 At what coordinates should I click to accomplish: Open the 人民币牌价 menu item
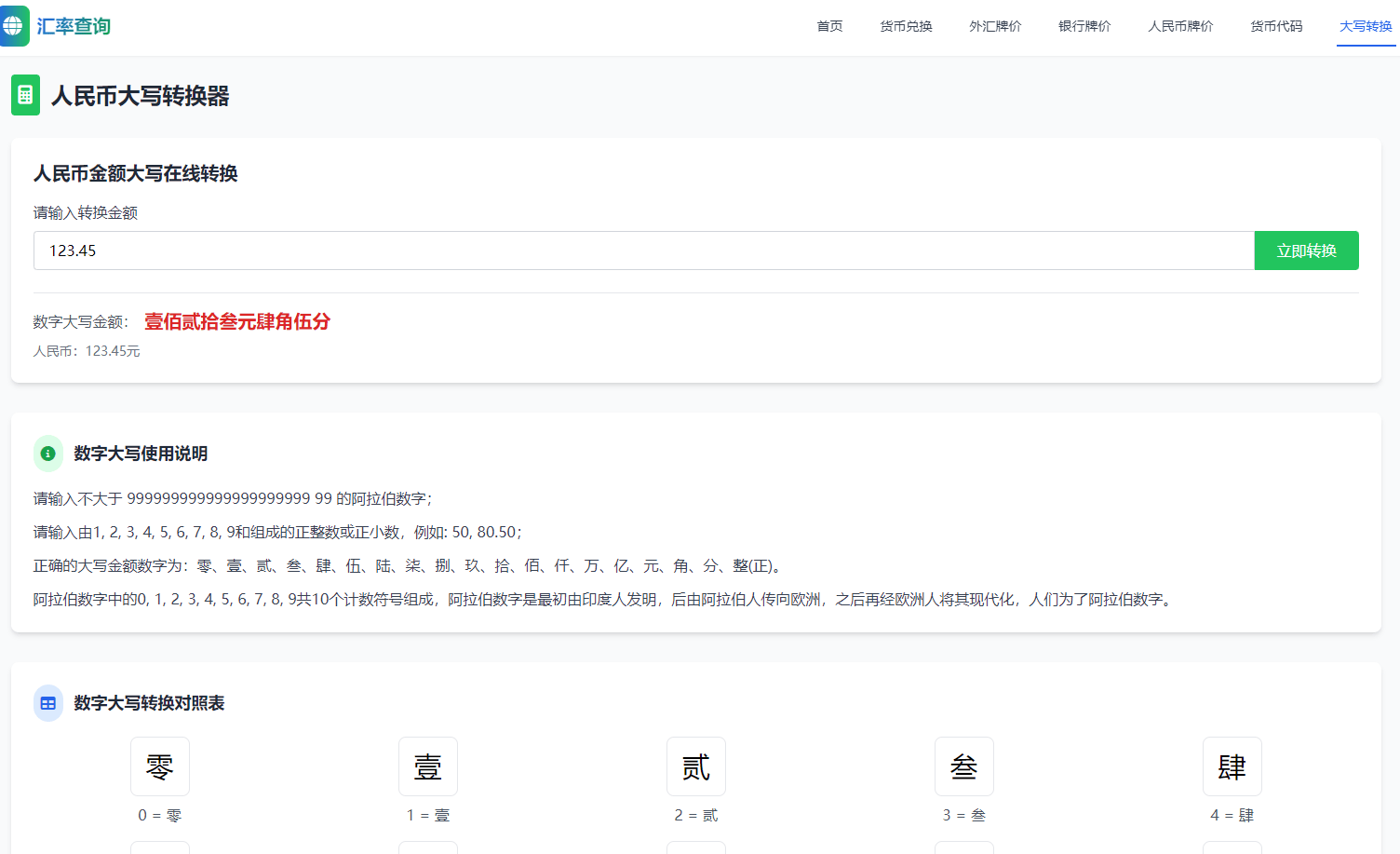[x=1180, y=26]
